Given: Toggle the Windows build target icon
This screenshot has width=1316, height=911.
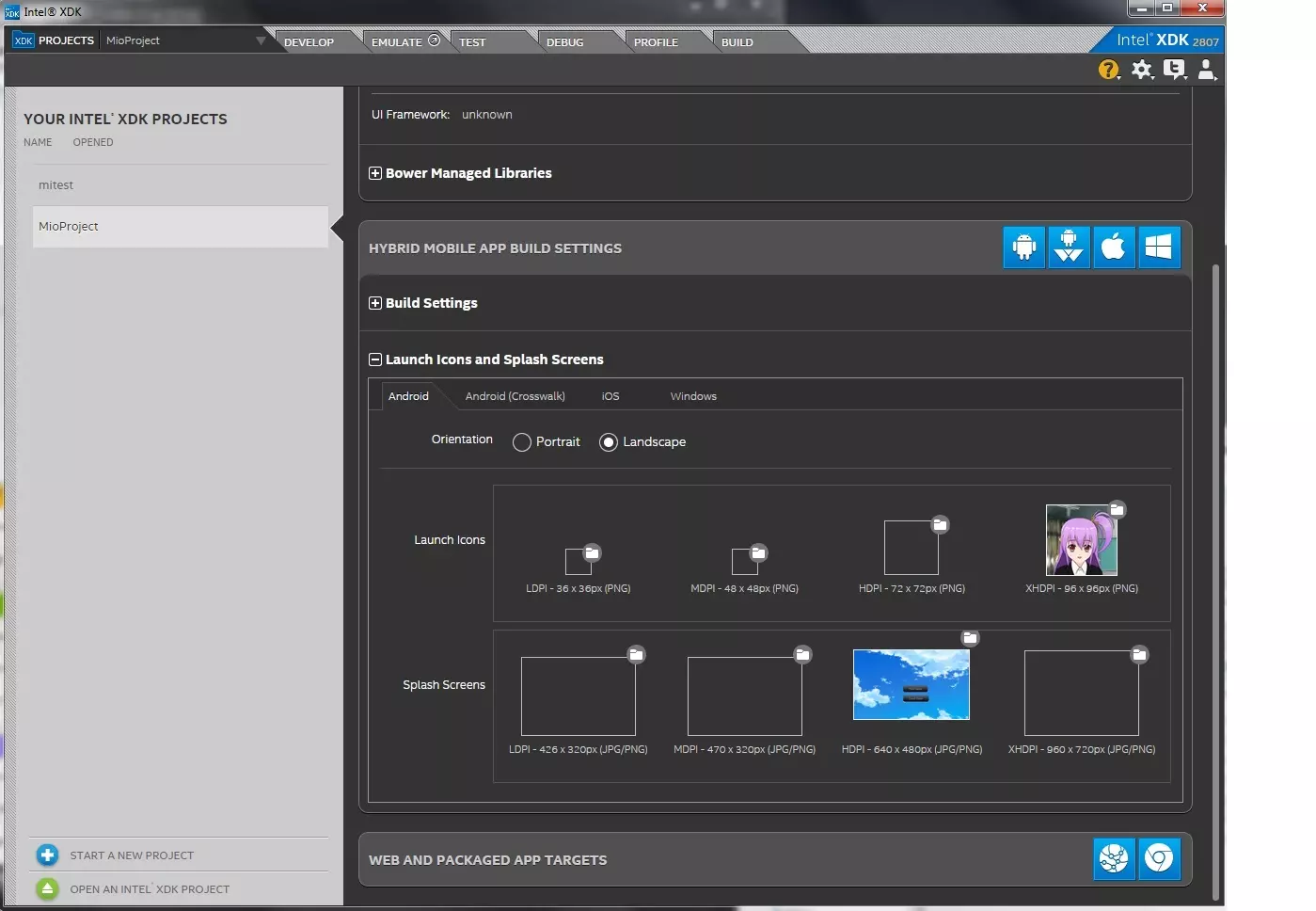Looking at the screenshot, I should (x=1159, y=248).
